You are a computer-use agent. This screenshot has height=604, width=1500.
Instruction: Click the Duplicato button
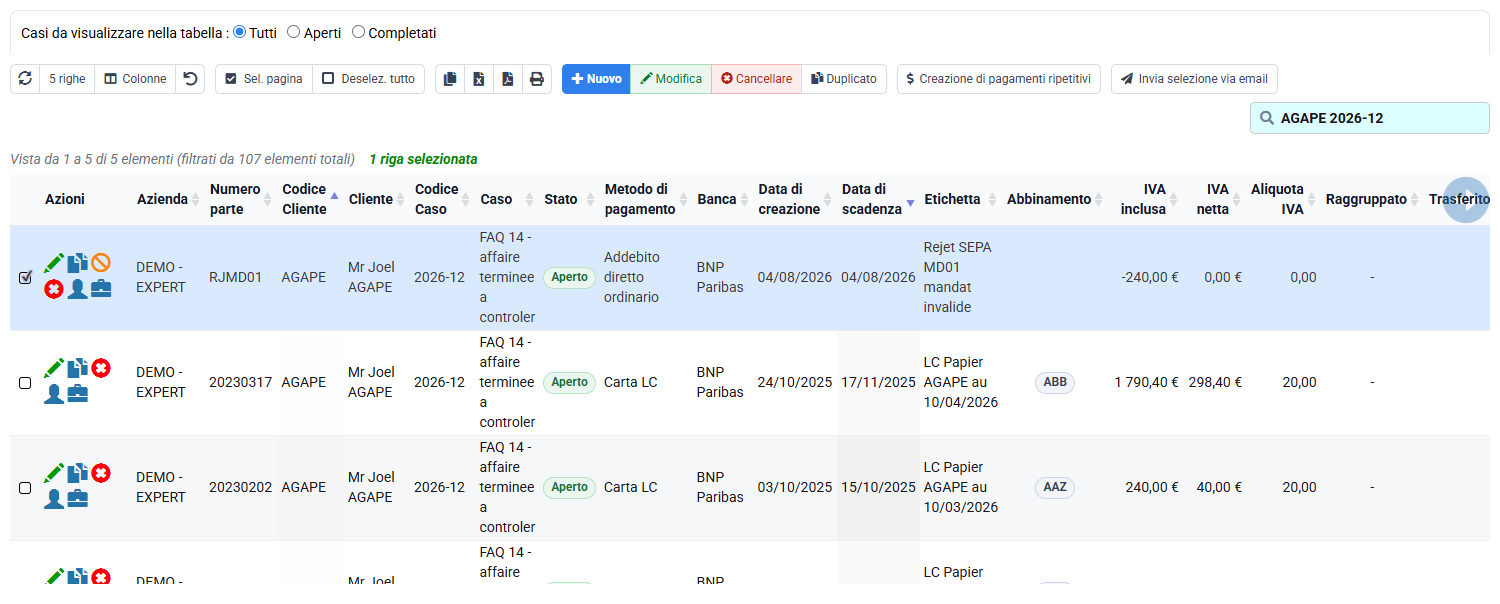(844, 79)
